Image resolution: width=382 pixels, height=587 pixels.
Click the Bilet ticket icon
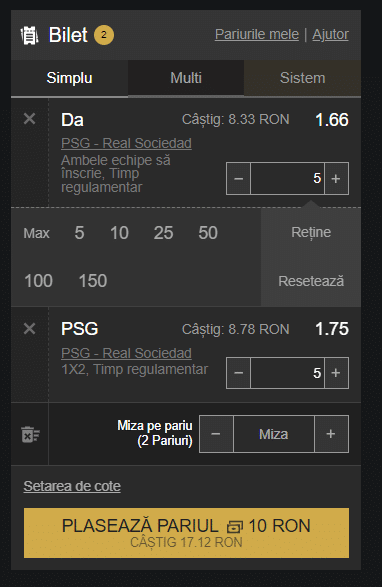(x=29, y=36)
